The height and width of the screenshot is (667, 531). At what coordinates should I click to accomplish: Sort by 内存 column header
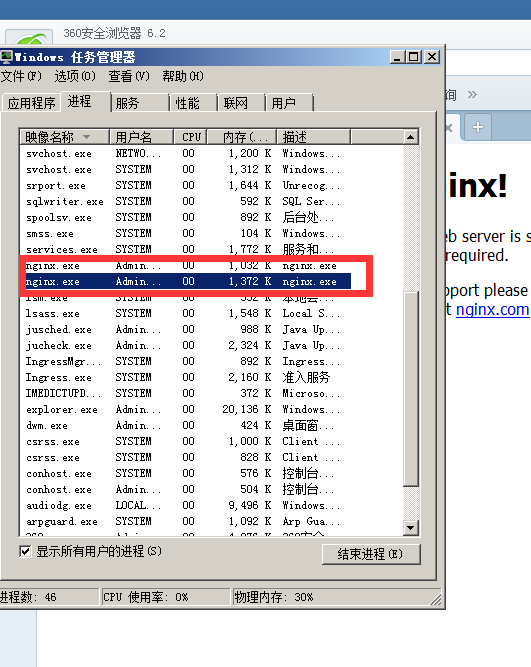tap(242, 137)
